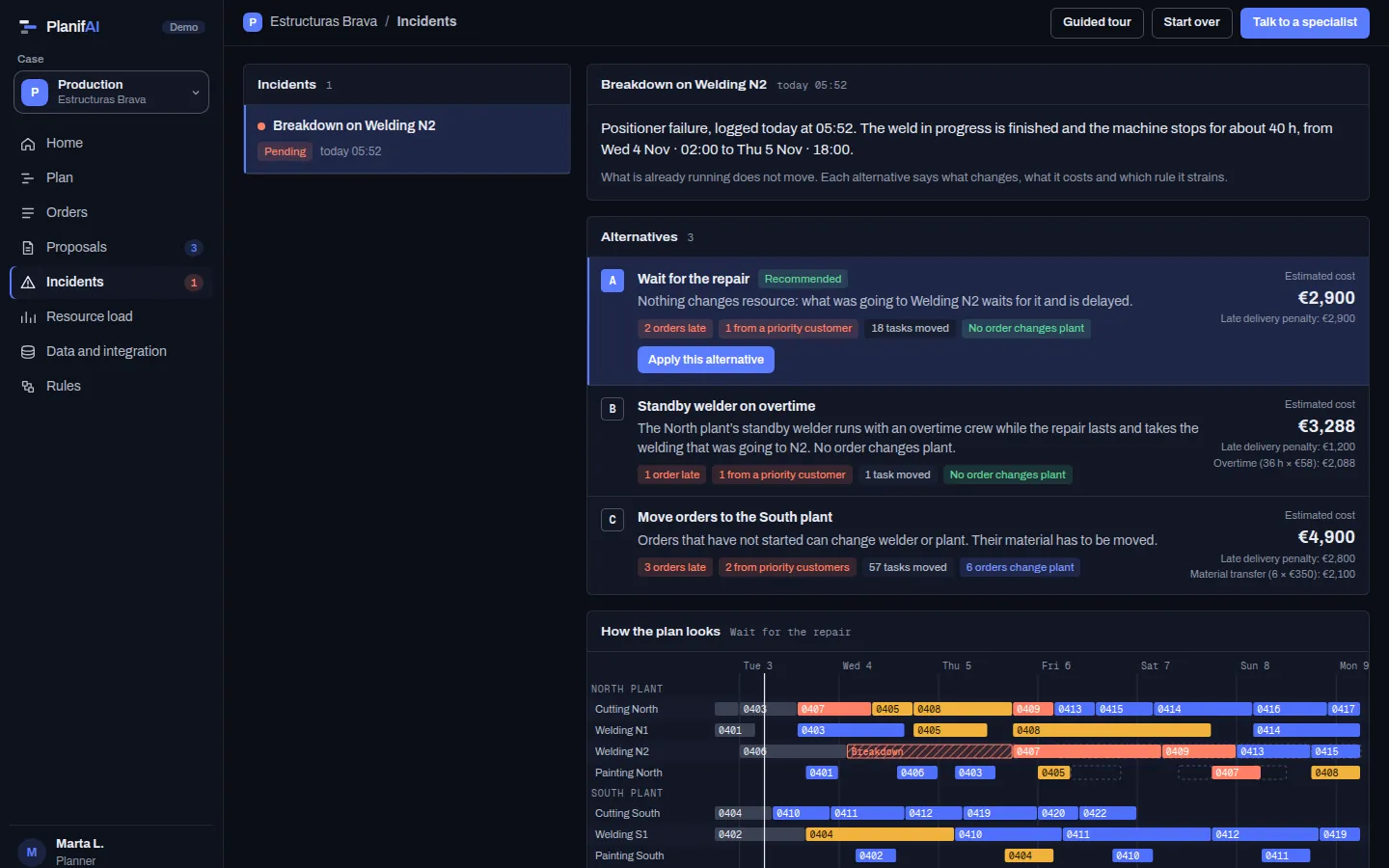The image size is (1389, 868).
Task: Start the Guided tour
Action: pyautogui.click(x=1097, y=22)
